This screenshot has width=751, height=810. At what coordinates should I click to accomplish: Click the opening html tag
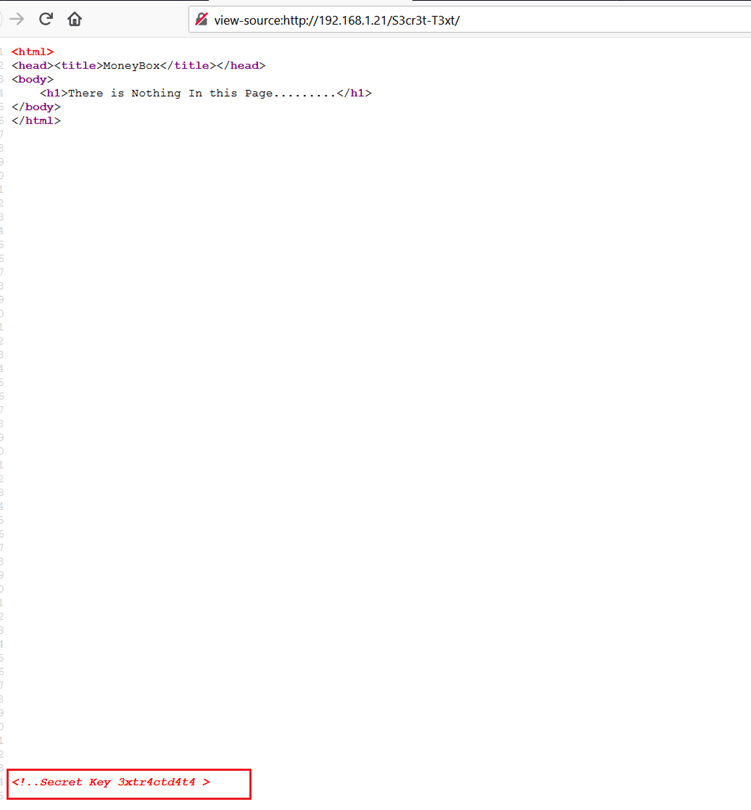[x=33, y=52]
